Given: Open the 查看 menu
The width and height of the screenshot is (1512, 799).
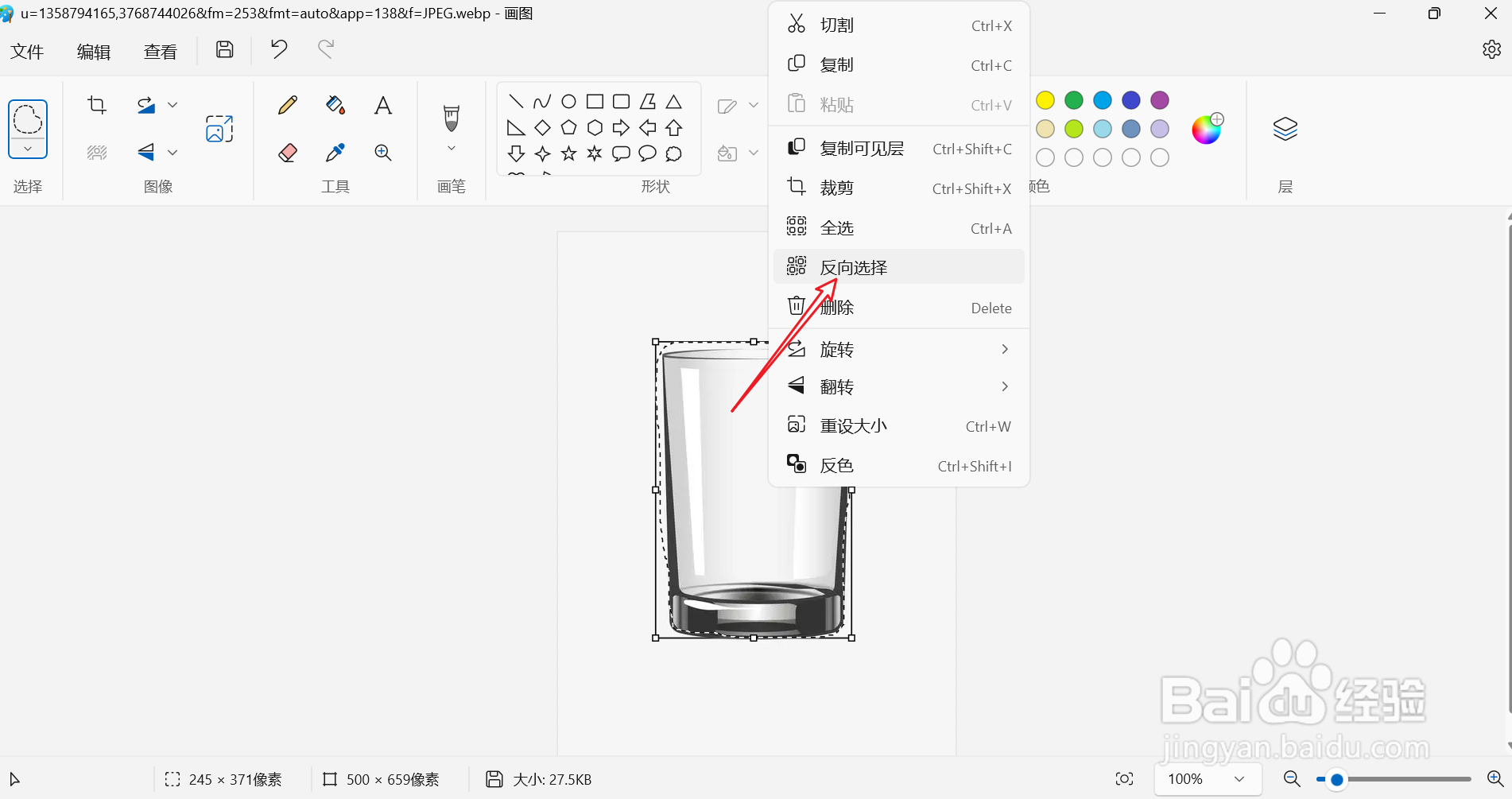Looking at the screenshot, I should 161,52.
